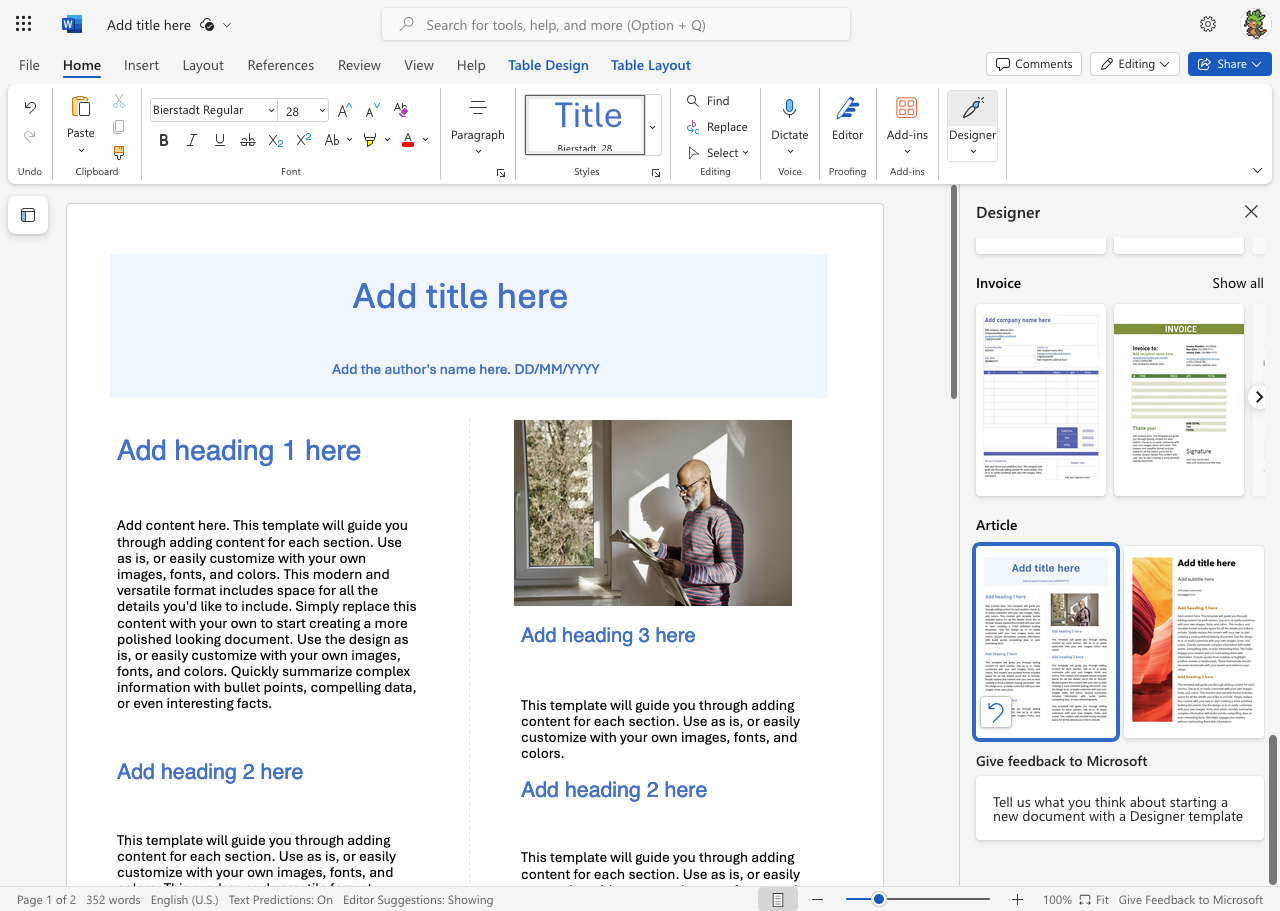Click the Redo arrow
Image resolution: width=1280 pixels, height=911 pixels.
click(x=30, y=136)
